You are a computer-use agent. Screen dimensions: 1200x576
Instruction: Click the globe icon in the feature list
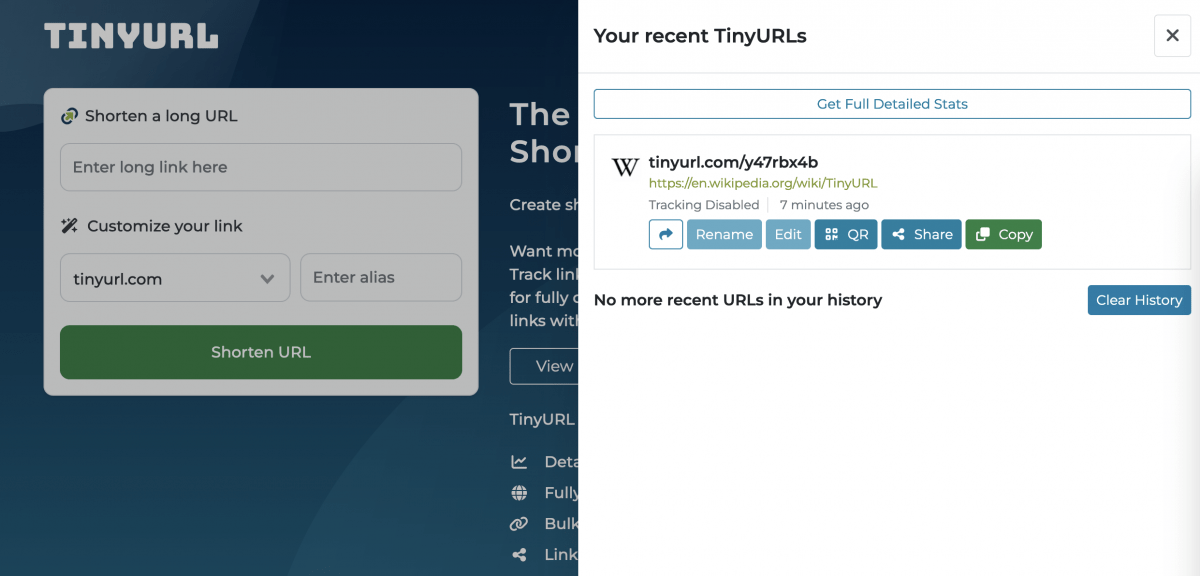click(519, 493)
